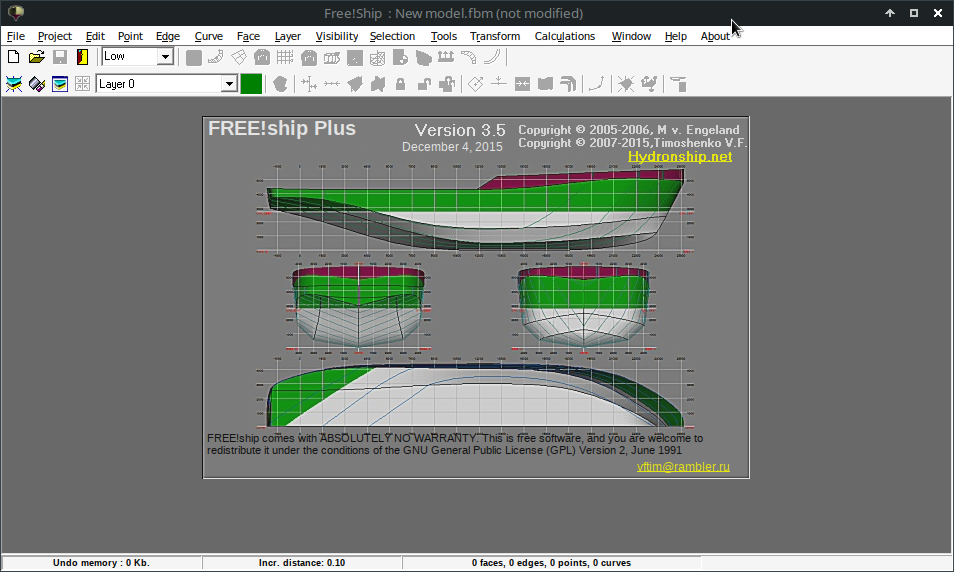Click the colored hull with blue rays layer icon
The image size is (954, 572).
pyautogui.click(x=13, y=84)
